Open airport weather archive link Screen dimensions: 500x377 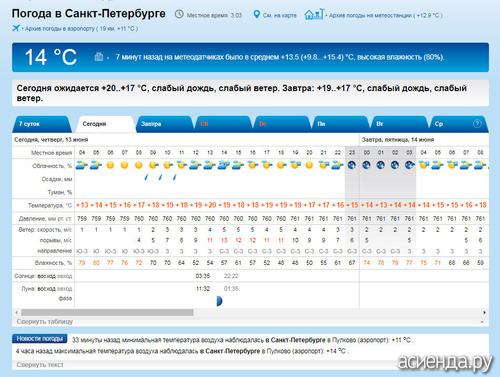coord(81,29)
